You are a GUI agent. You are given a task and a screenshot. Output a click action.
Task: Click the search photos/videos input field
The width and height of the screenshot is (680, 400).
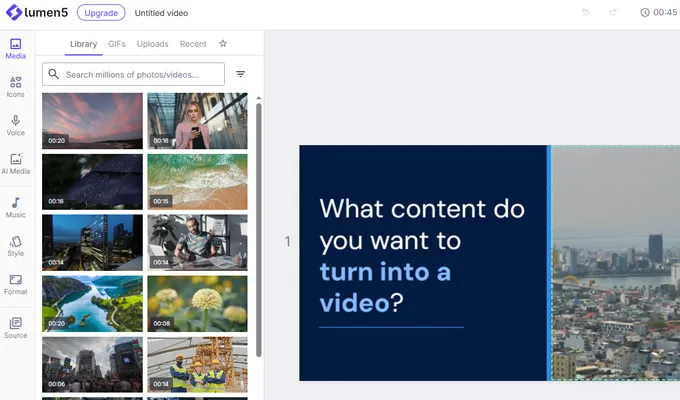134,74
